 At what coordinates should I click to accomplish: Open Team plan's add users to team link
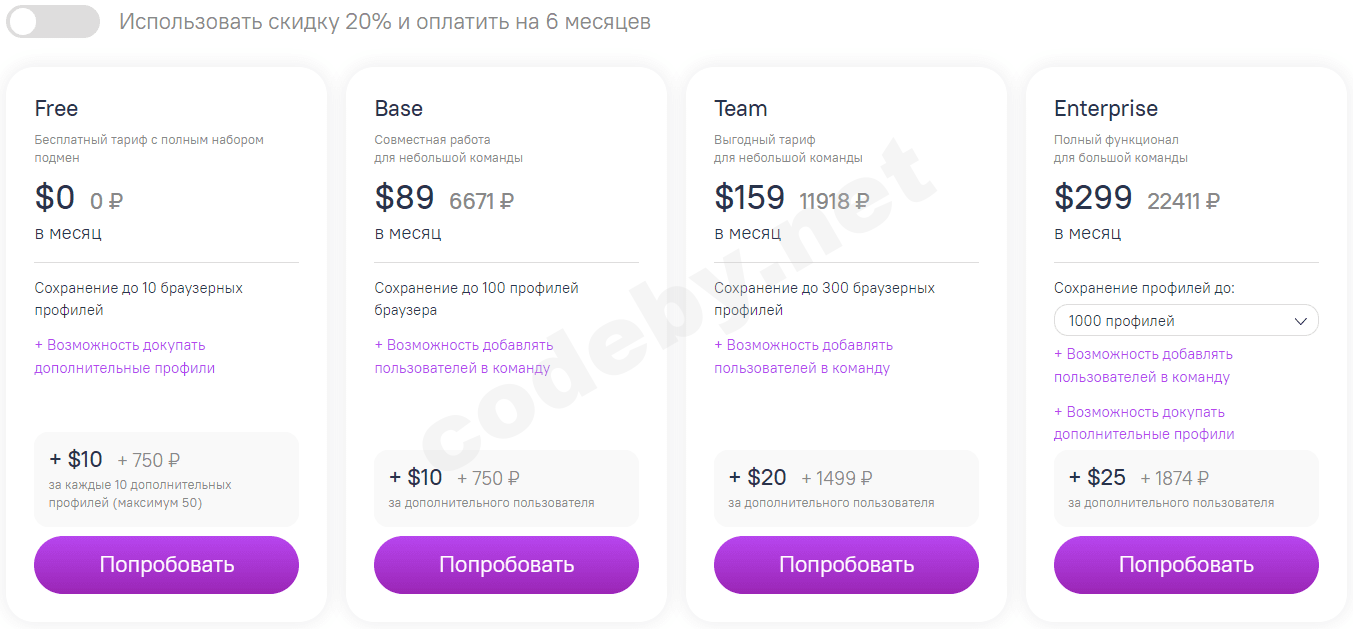click(x=803, y=356)
